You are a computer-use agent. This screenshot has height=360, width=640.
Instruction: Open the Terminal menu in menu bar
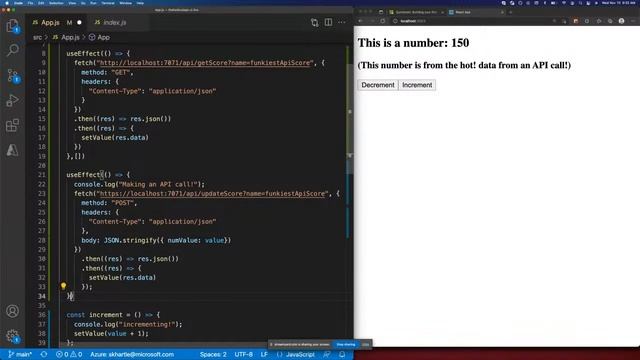click(x=108, y=3)
